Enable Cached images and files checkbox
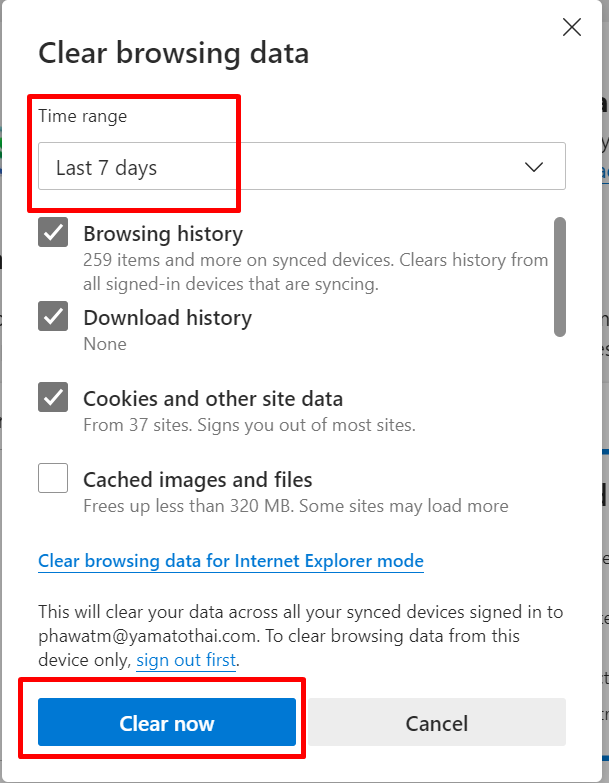 point(53,478)
